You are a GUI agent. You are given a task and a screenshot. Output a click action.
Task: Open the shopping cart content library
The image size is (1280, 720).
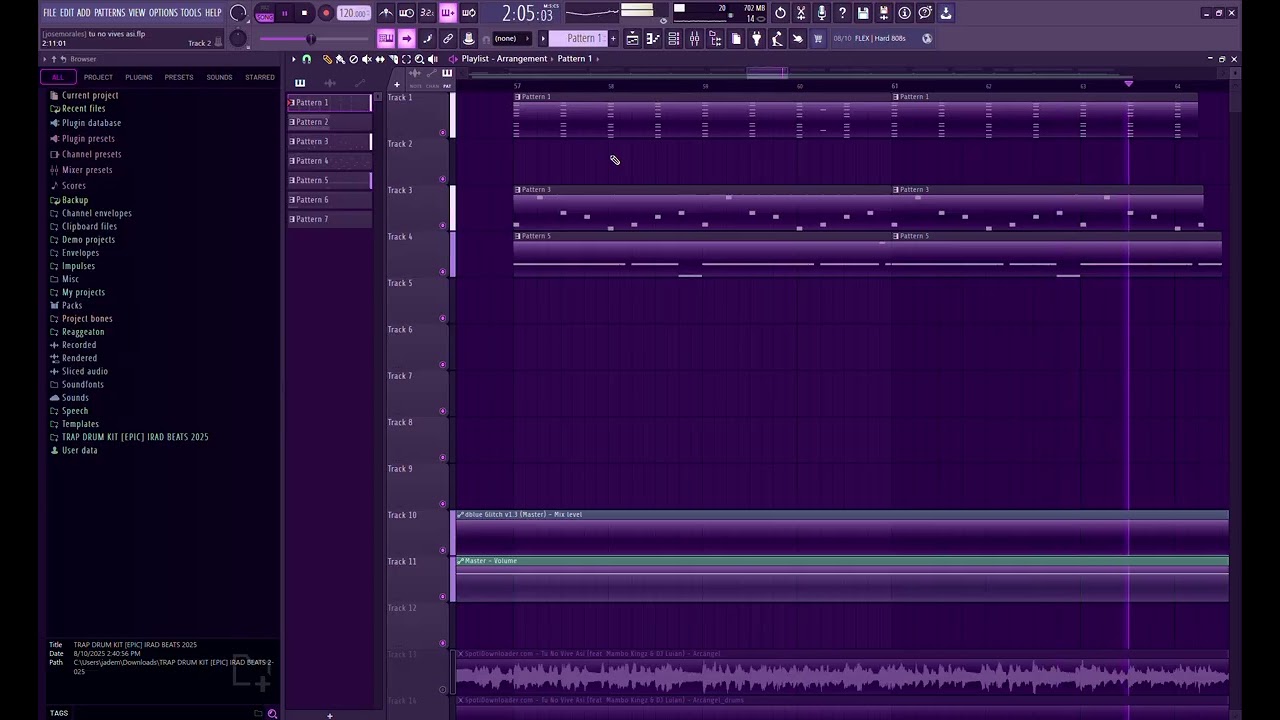coord(818,39)
